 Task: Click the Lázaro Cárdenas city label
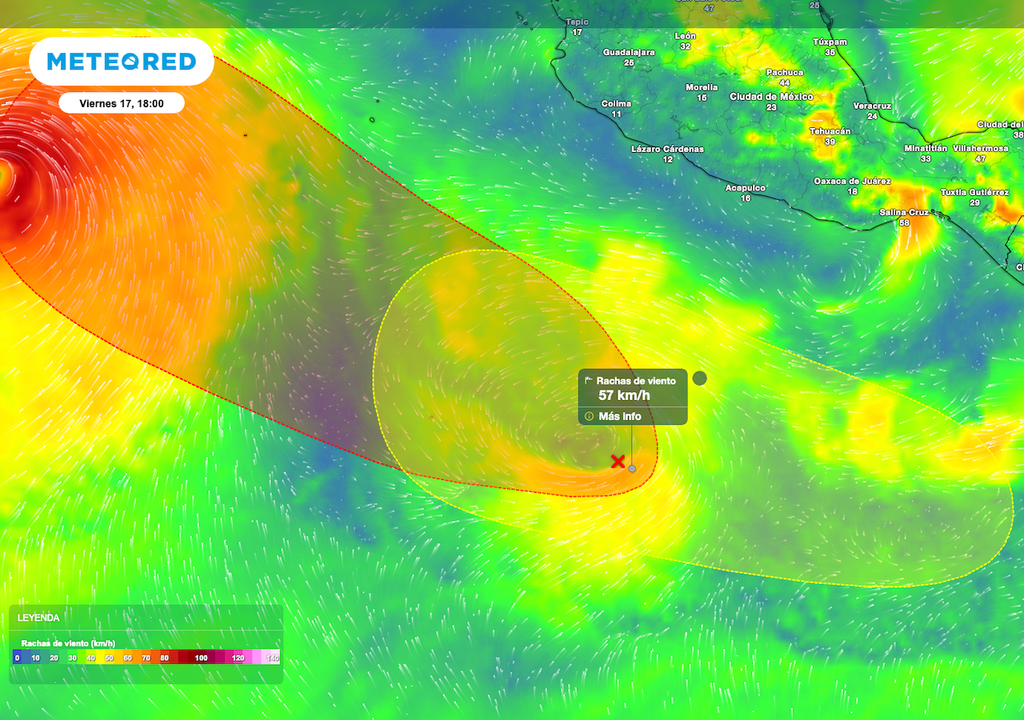click(x=667, y=149)
